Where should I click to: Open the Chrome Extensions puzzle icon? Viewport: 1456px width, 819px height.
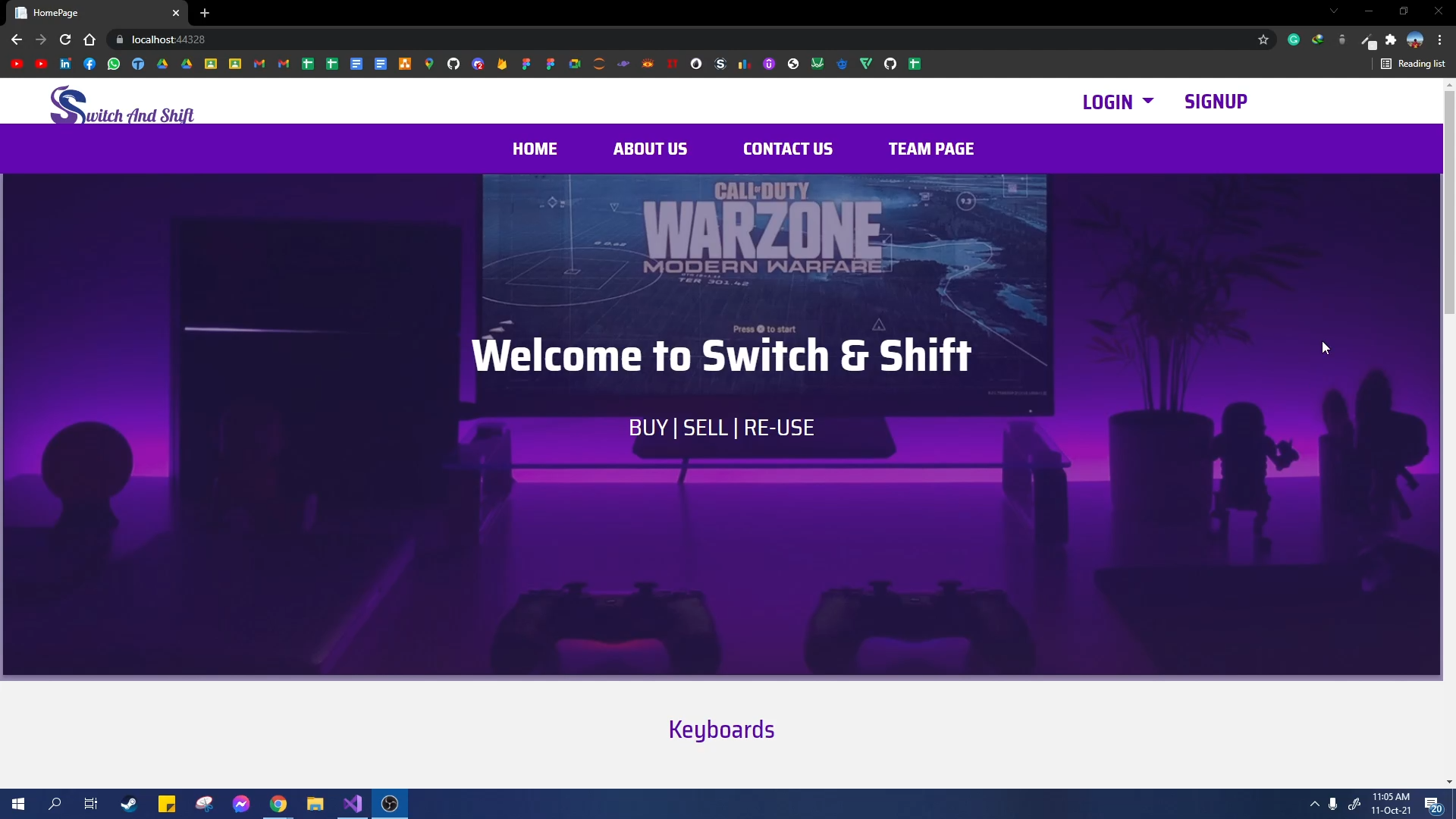click(x=1391, y=39)
